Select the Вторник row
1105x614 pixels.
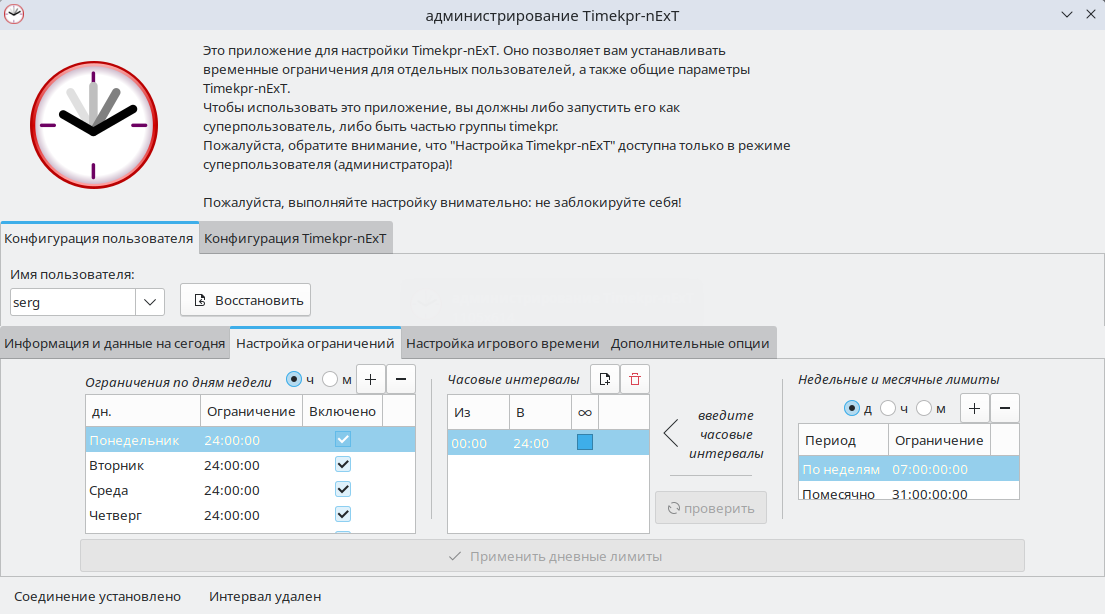point(250,465)
